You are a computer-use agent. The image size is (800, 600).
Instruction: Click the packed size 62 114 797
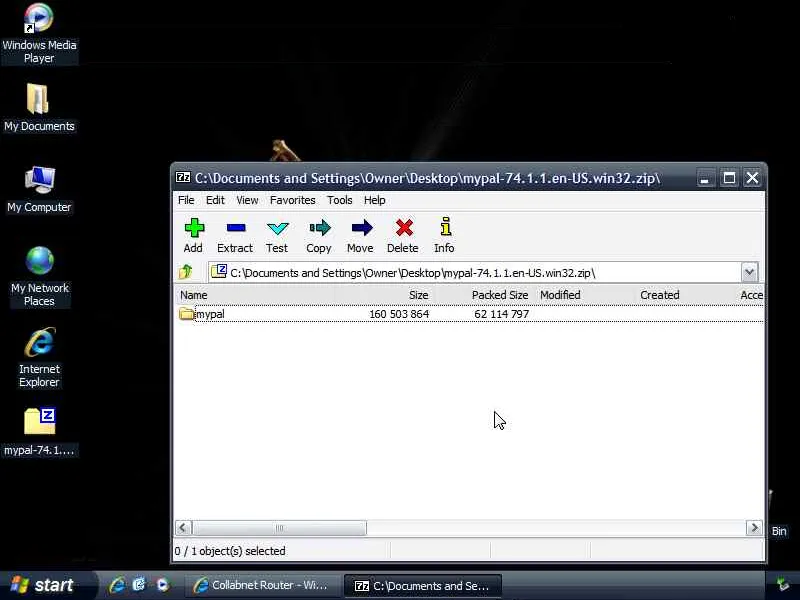click(x=502, y=314)
